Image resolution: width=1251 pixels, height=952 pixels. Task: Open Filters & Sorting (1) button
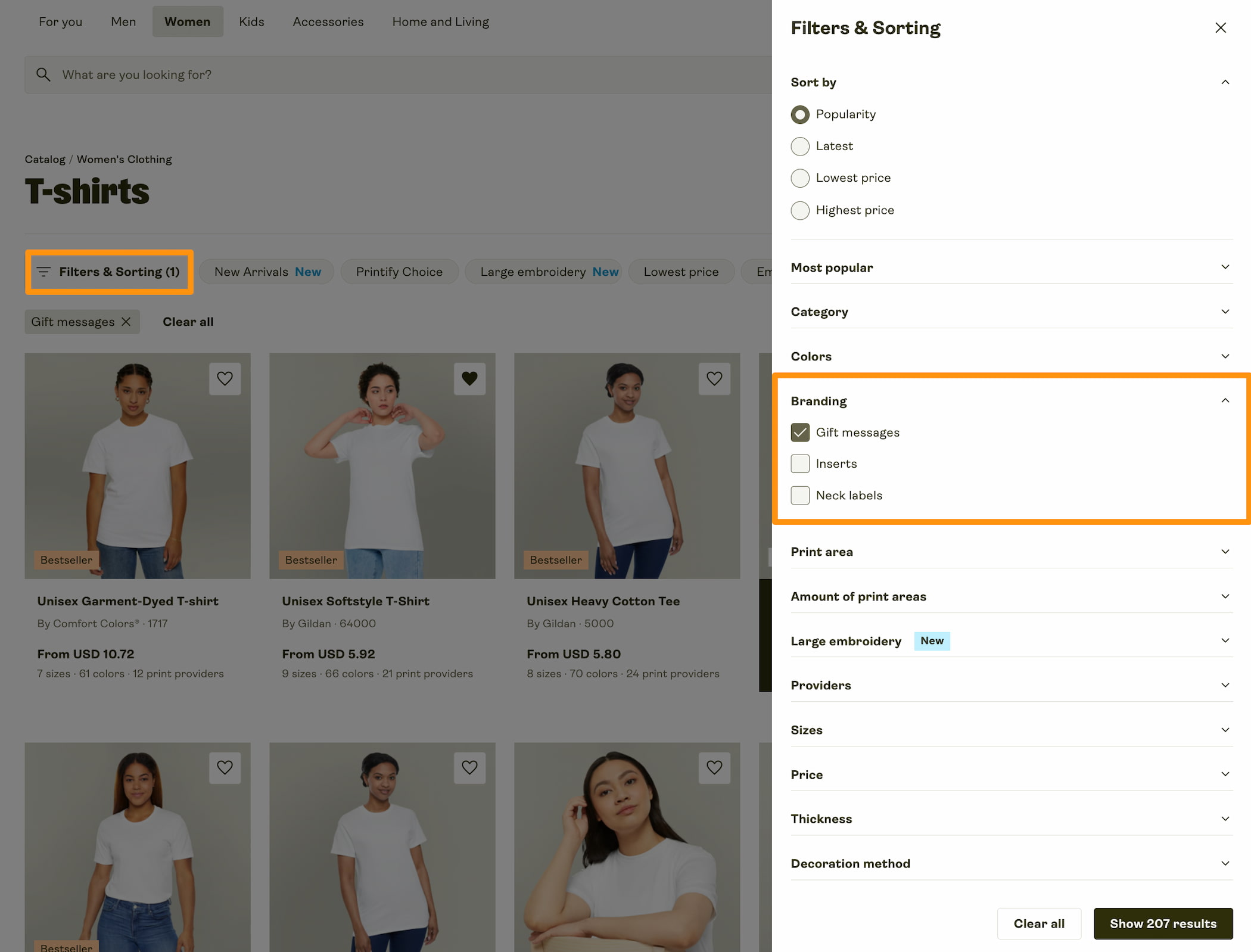click(109, 272)
